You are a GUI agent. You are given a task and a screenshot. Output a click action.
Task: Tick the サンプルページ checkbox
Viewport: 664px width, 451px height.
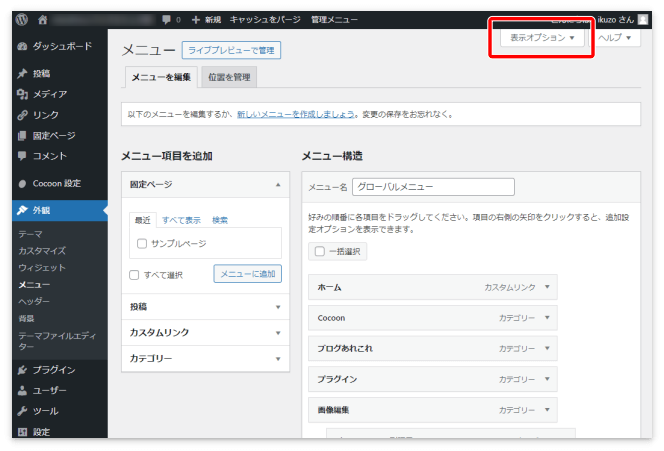click(142, 243)
